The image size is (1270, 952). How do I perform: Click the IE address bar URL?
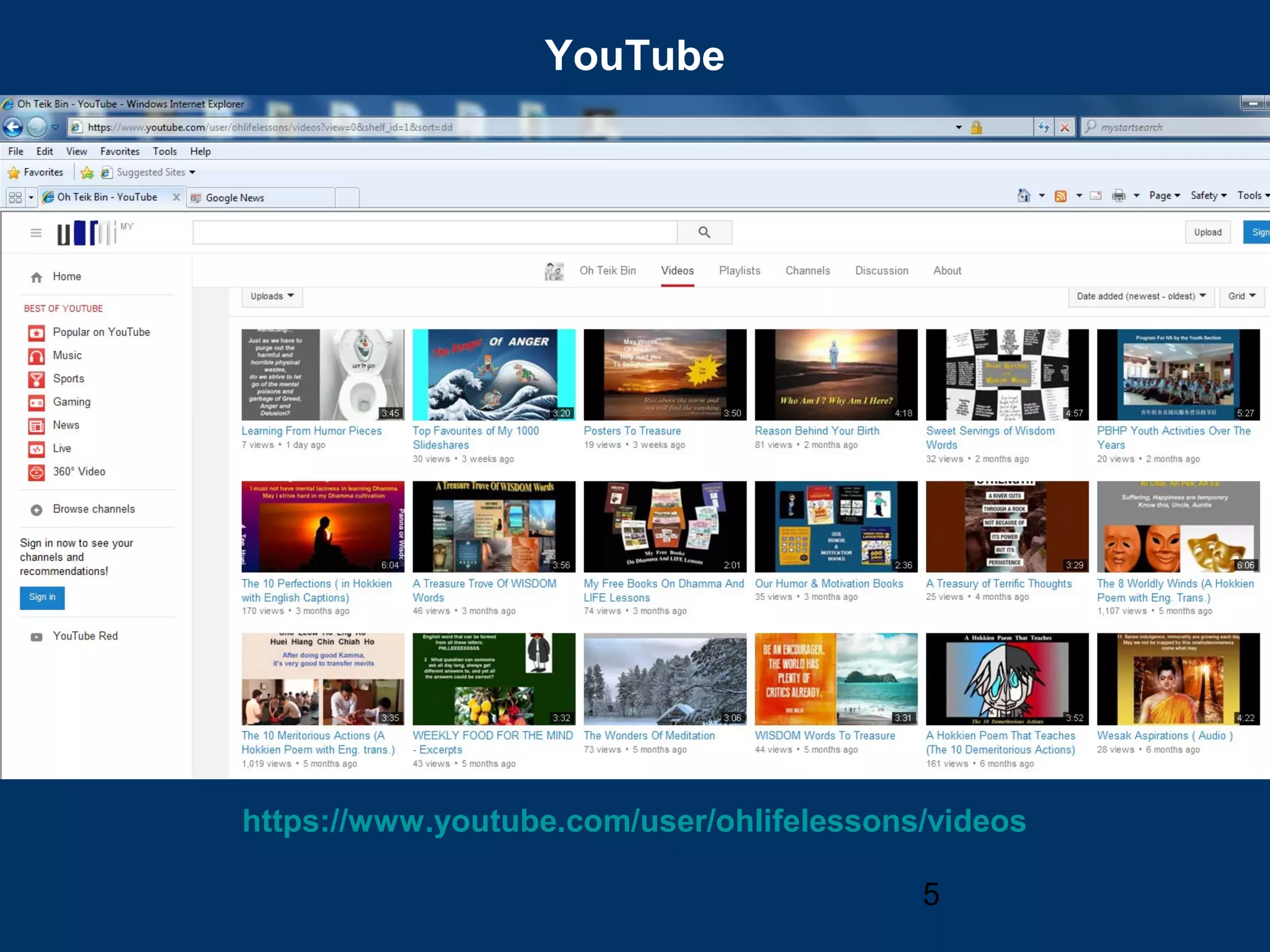pos(270,127)
